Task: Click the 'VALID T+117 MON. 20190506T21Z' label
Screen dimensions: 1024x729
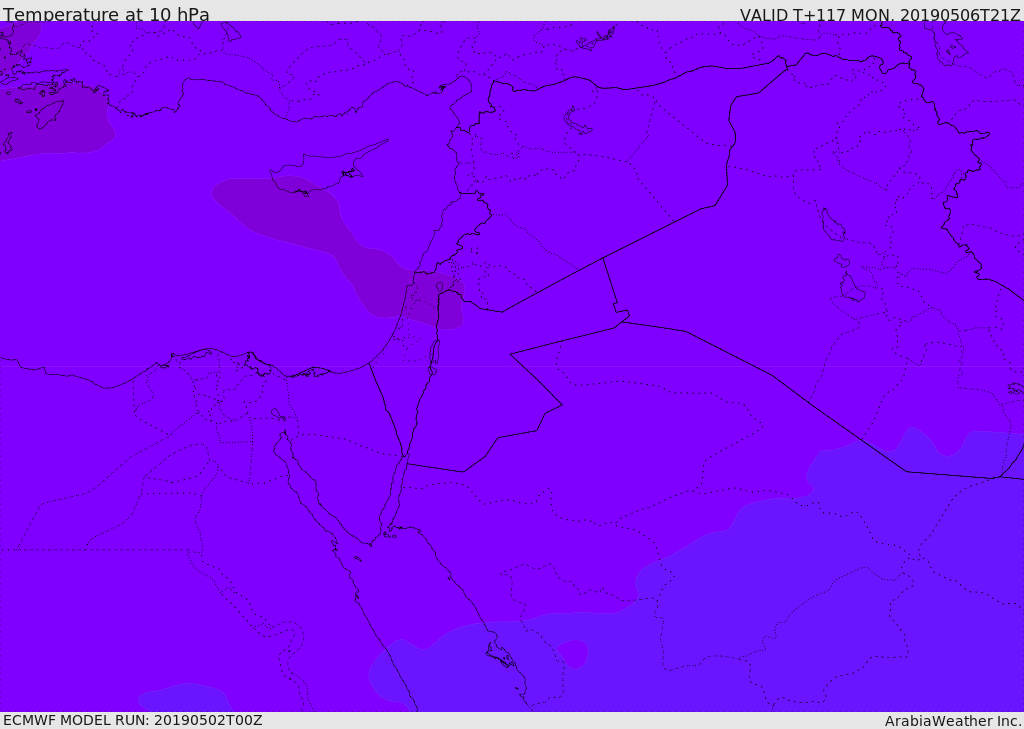Action: point(880,14)
